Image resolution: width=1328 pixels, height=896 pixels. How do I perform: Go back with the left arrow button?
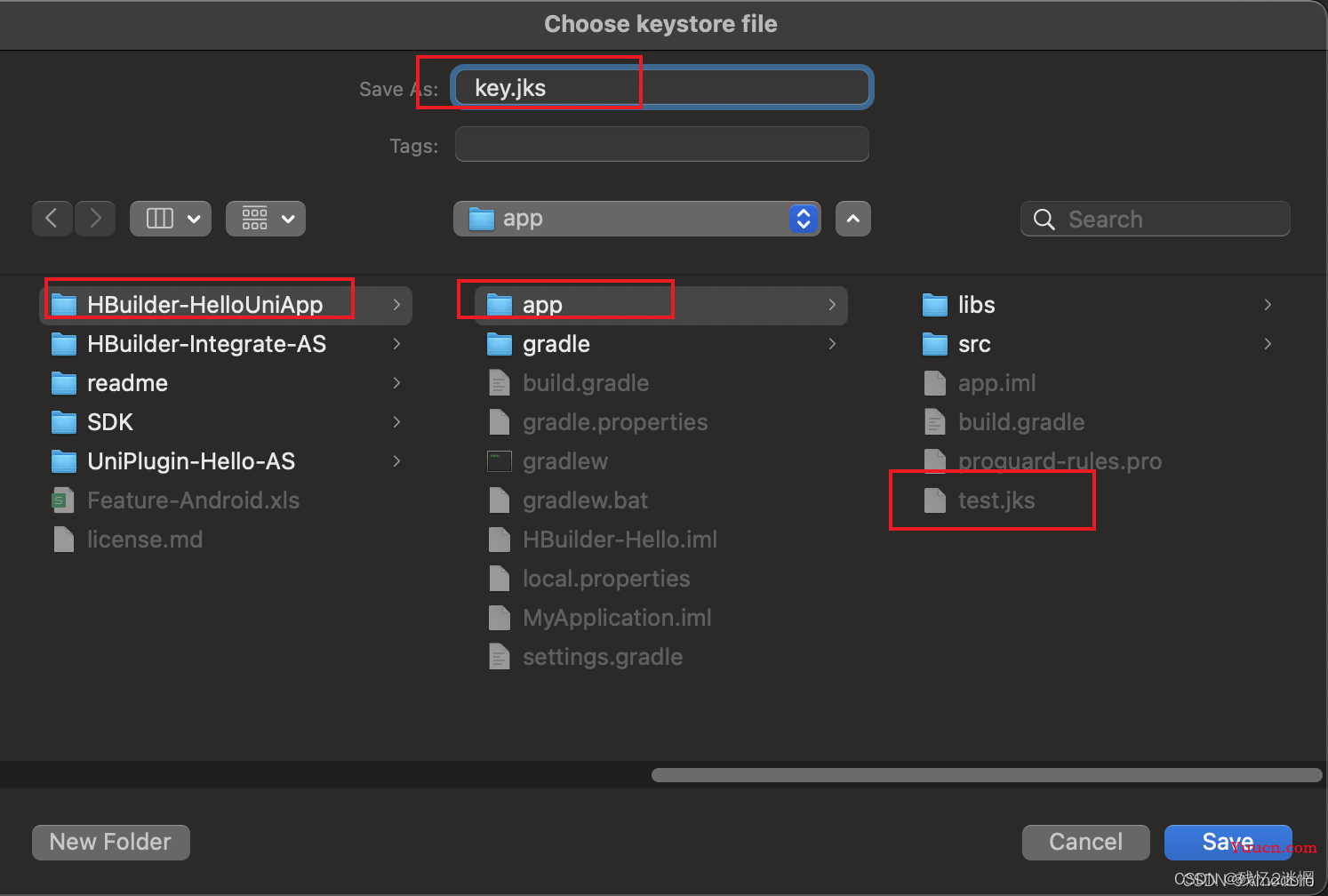point(52,219)
